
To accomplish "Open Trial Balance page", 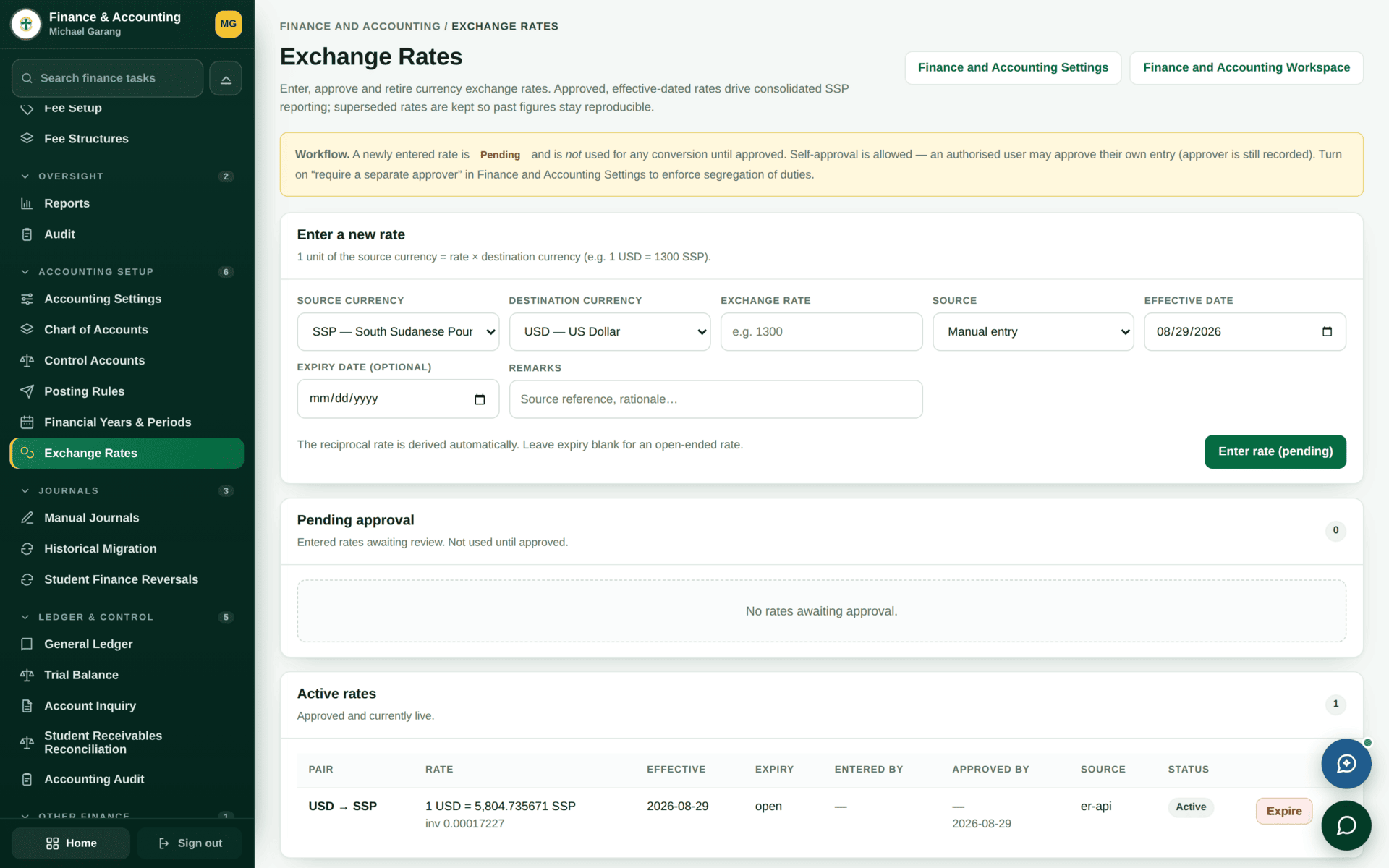I will 127,675.
